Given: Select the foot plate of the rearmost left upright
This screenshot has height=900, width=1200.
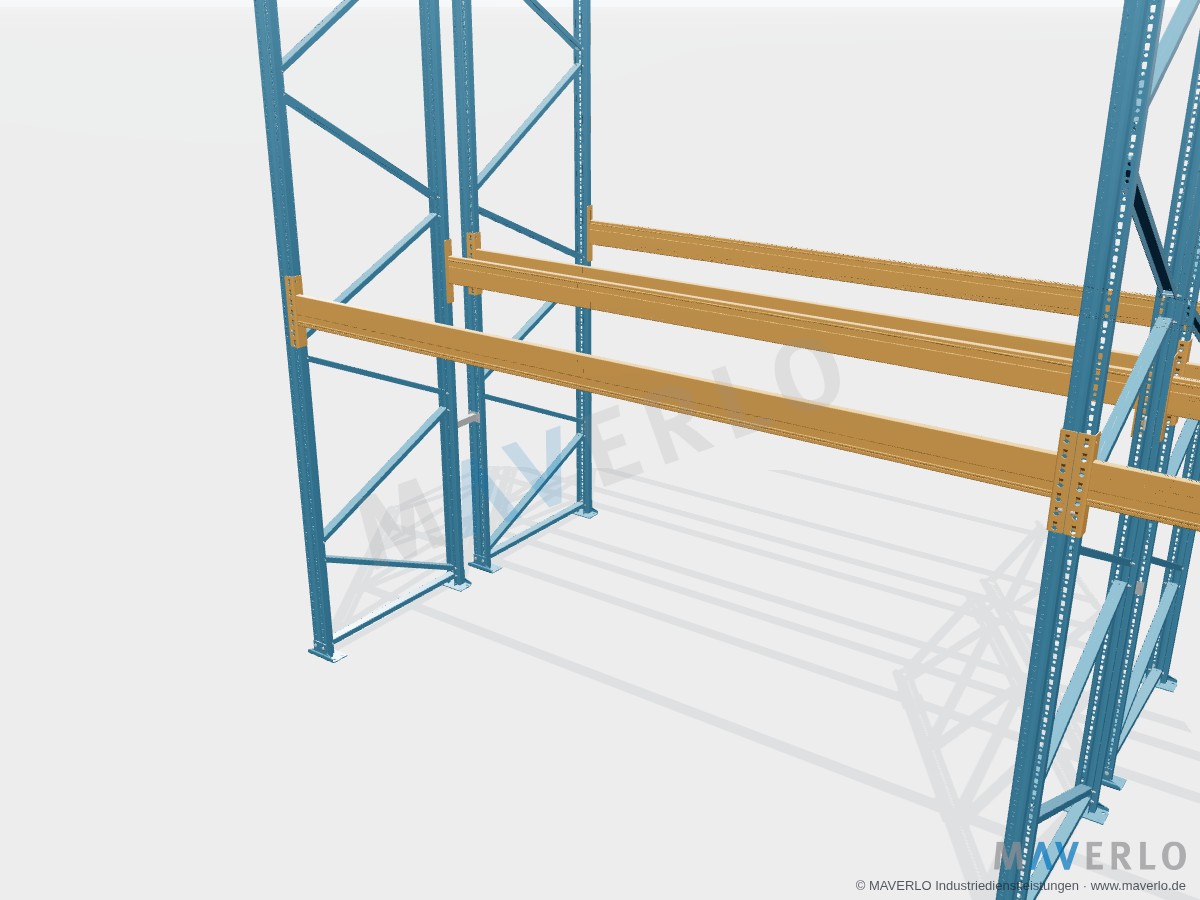Looking at the screenshot, I should click(x=587, y=511).
